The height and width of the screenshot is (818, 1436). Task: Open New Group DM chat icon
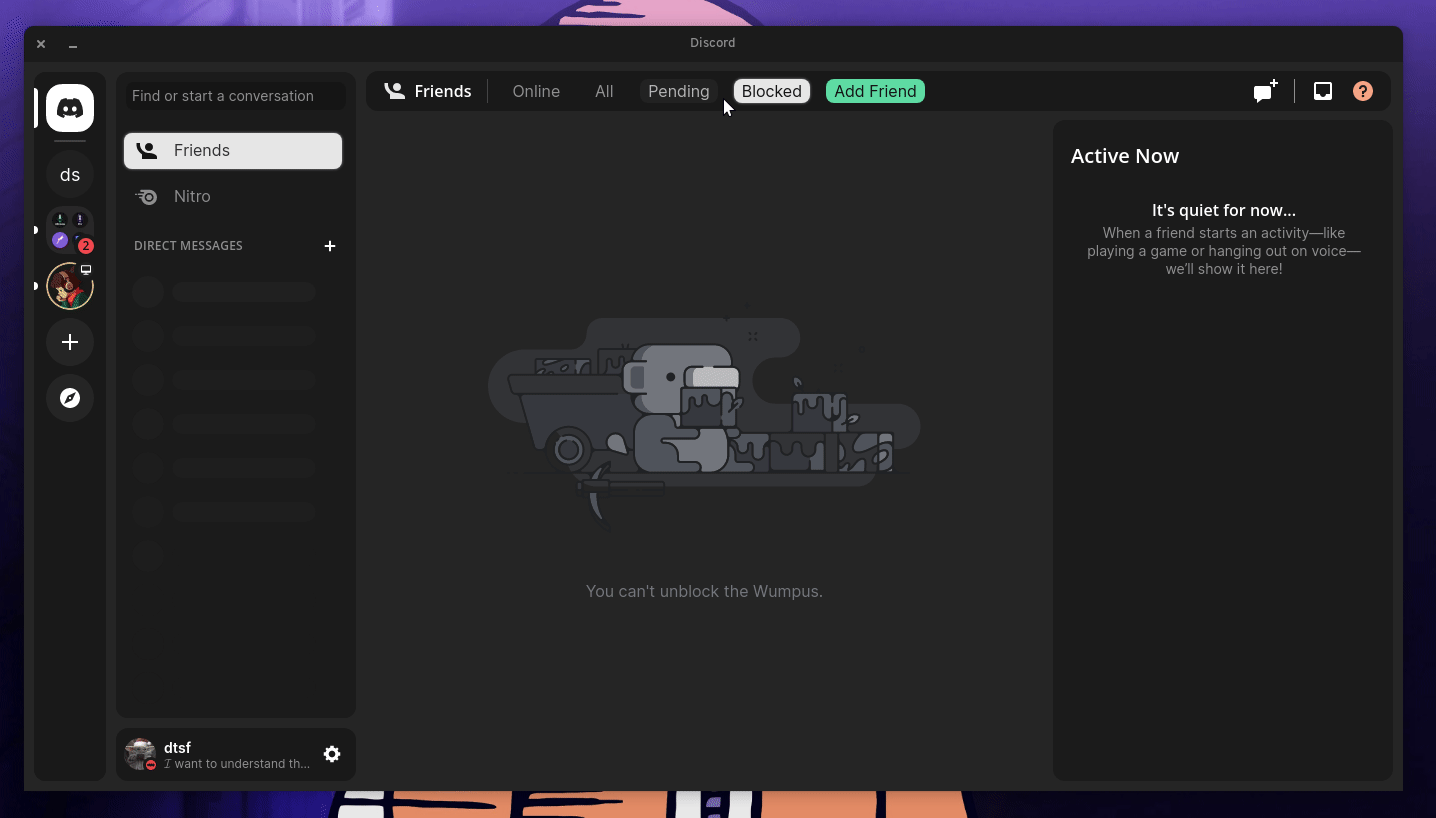point(1266,91)
